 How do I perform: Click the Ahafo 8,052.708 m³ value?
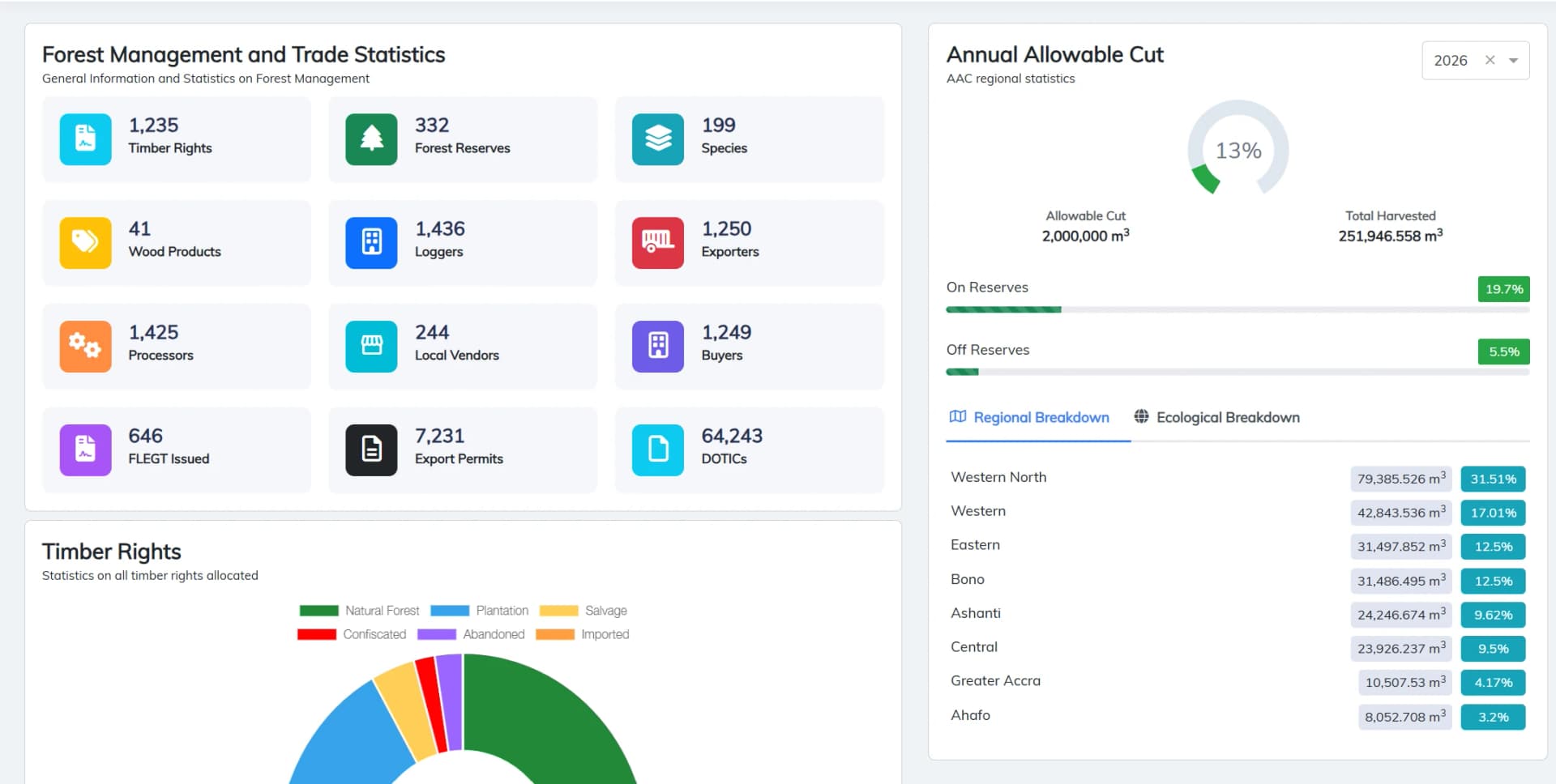(1405, 717)
